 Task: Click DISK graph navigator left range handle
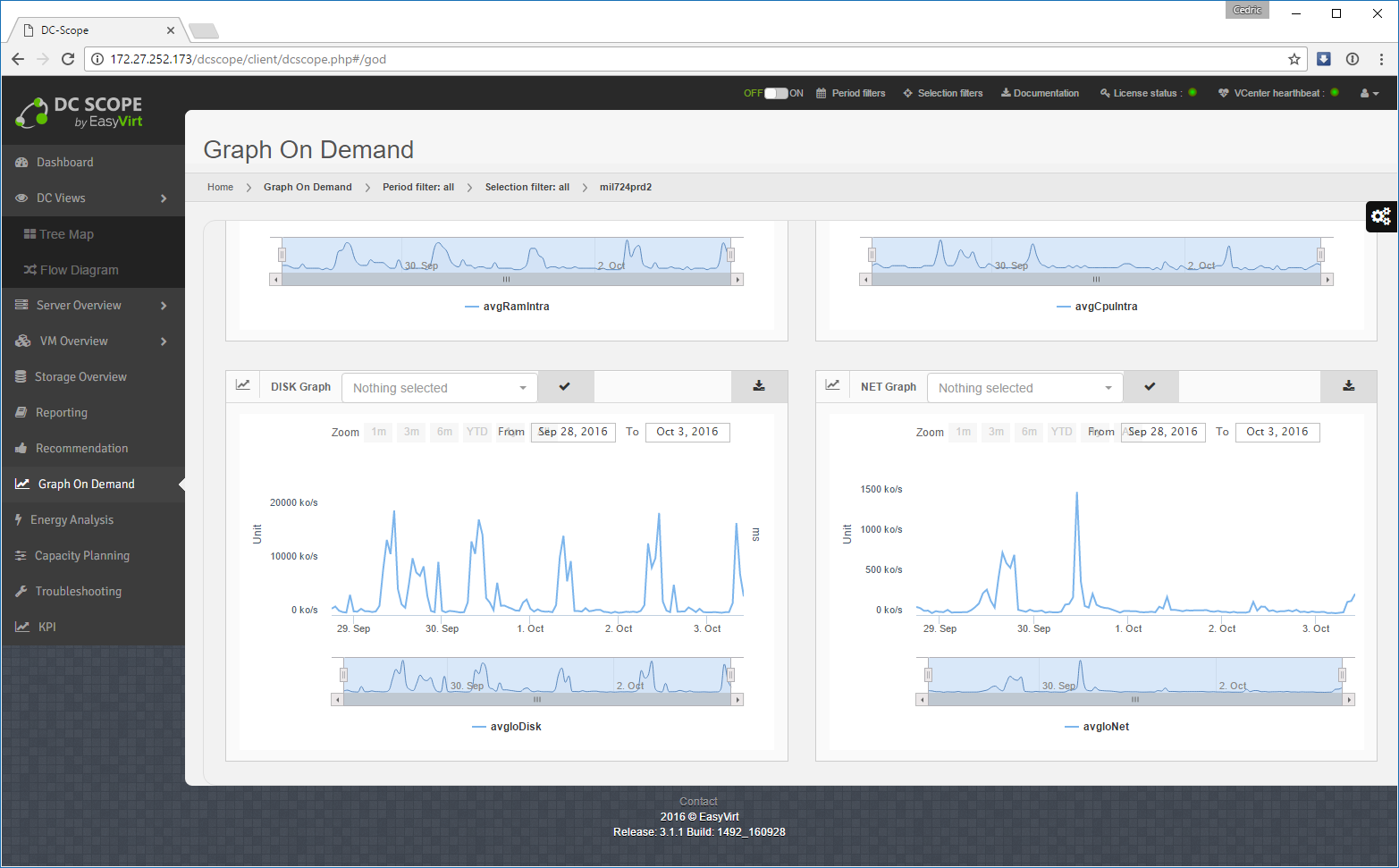pos(343,675)
